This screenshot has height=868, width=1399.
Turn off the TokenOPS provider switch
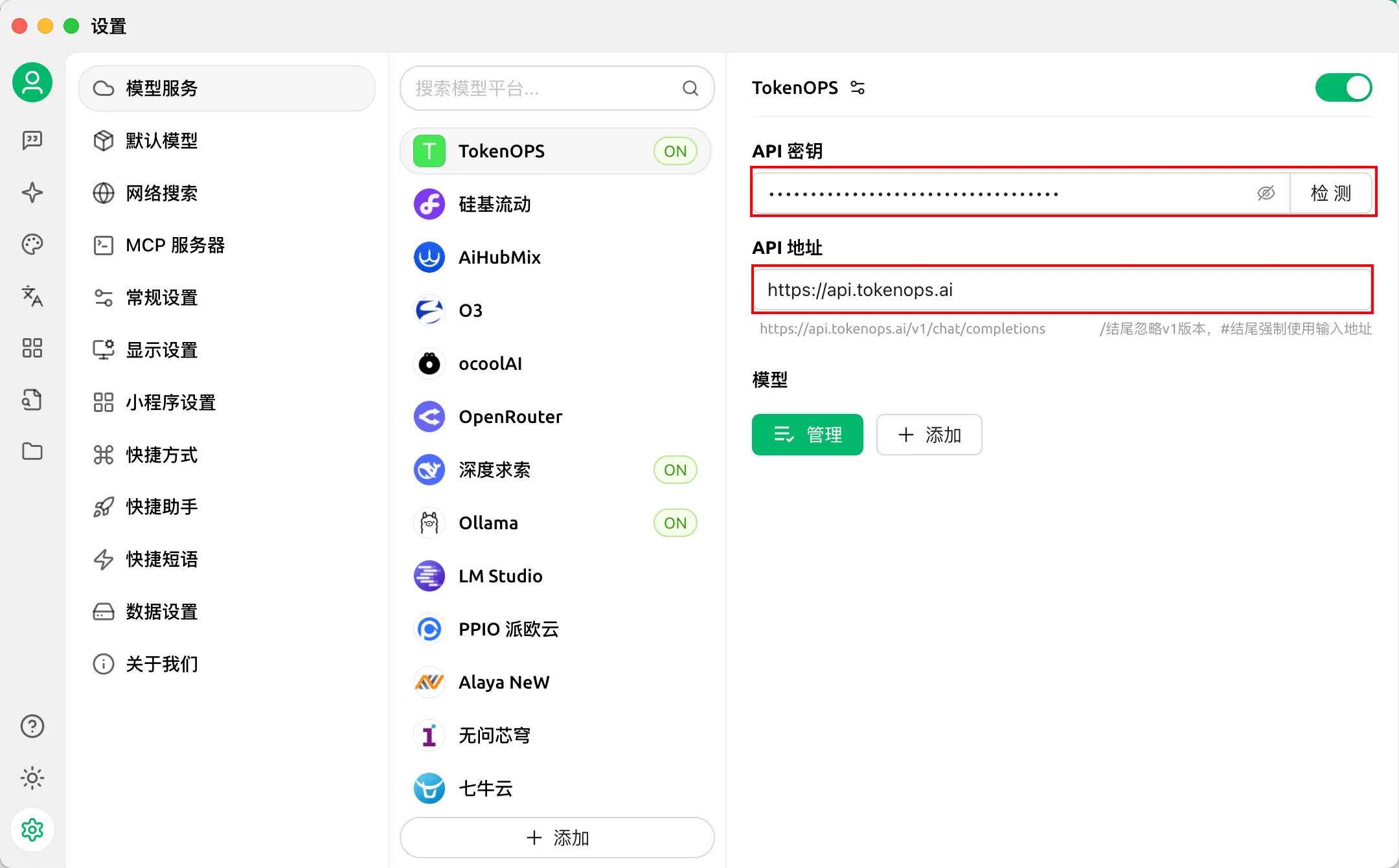[x=1343, y=87]
